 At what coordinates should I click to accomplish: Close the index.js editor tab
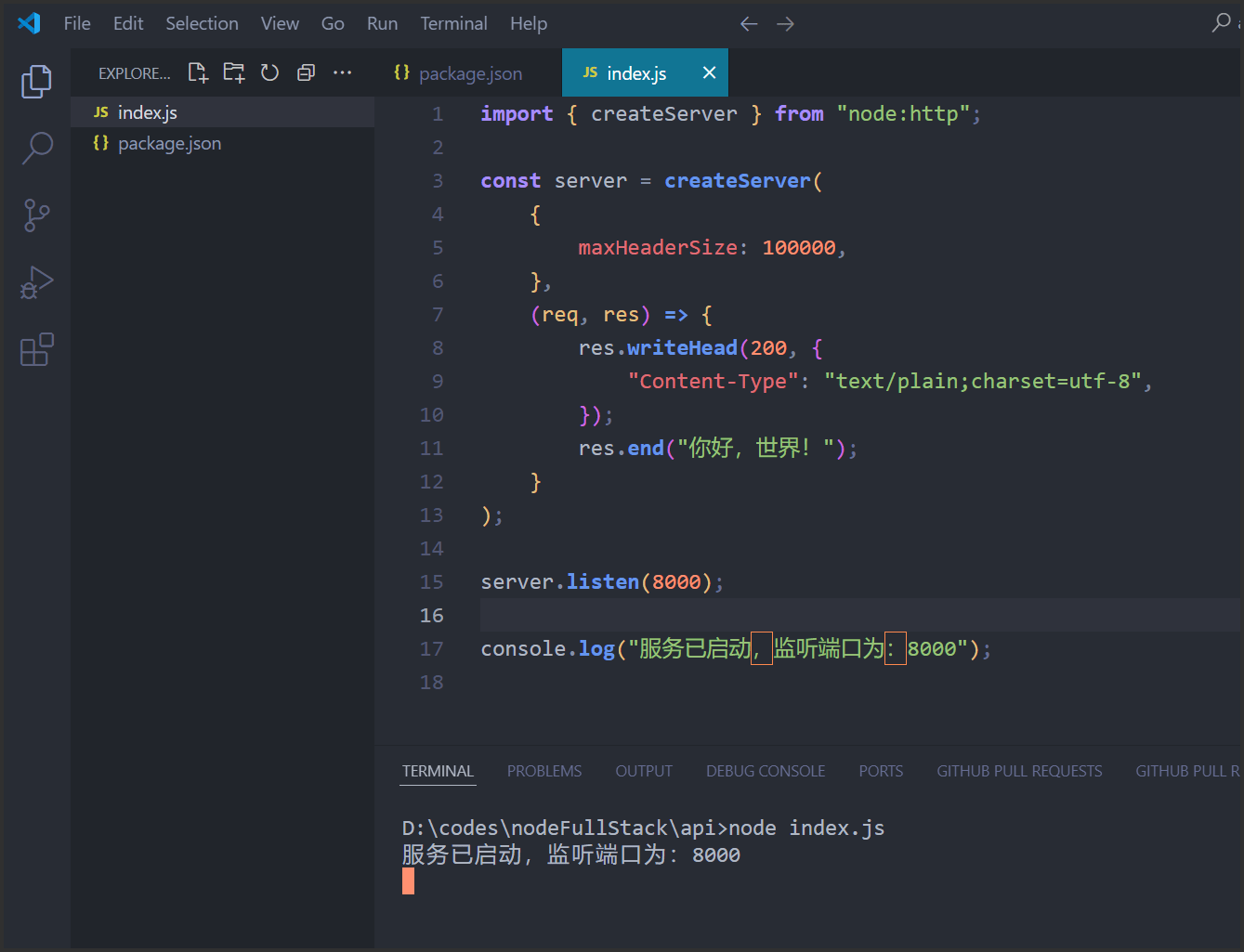(709, 72)
